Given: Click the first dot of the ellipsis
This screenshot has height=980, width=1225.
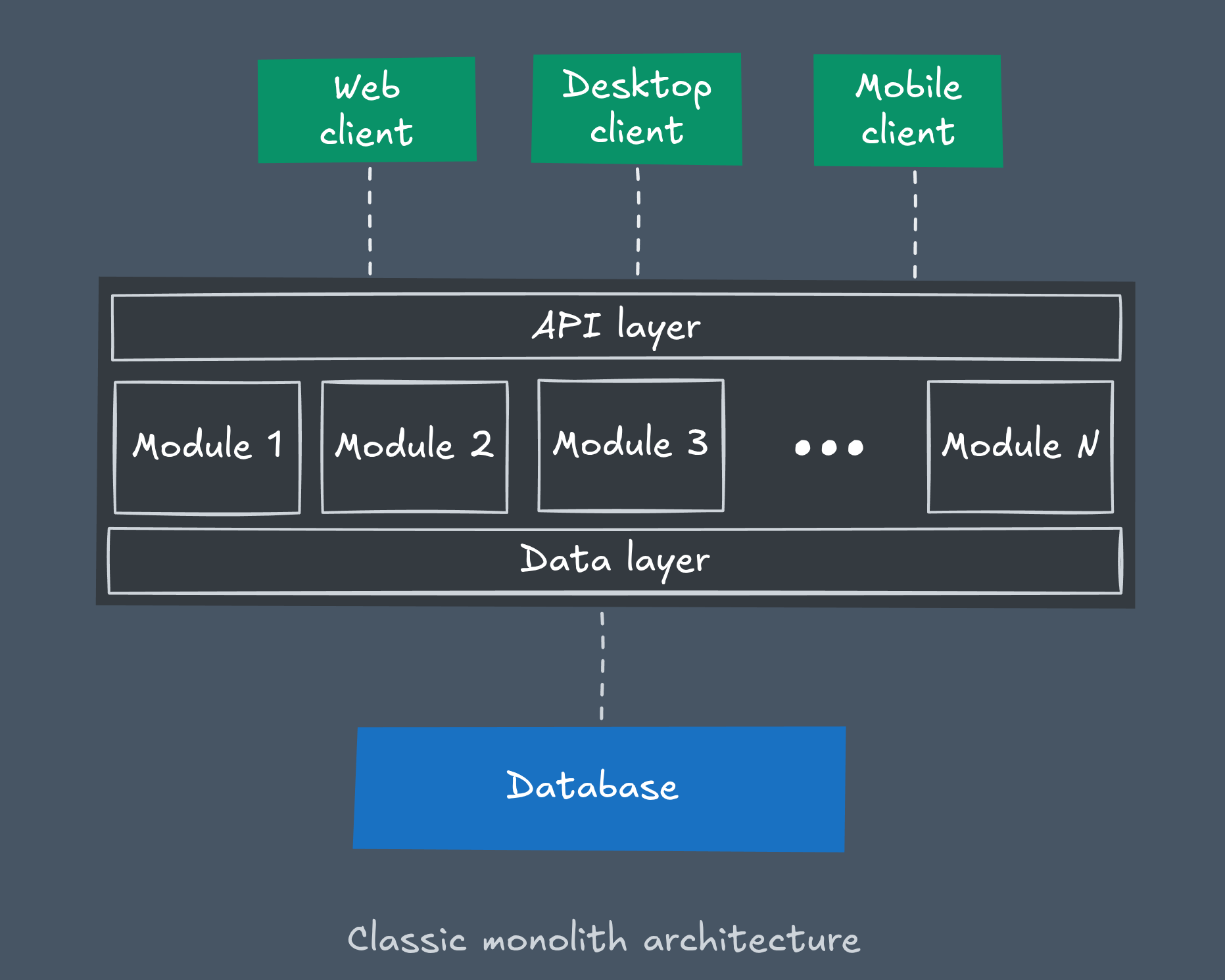Looking at the screenshot, I should 802,448.
